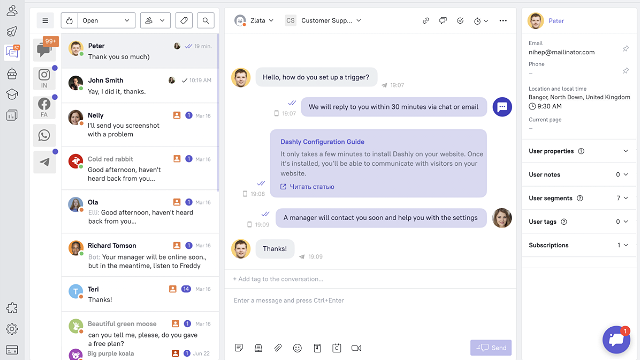Open the conversation status dropdown showing Open
The image size is (640, 360).
pyautogui.click(x=98, y=20)
